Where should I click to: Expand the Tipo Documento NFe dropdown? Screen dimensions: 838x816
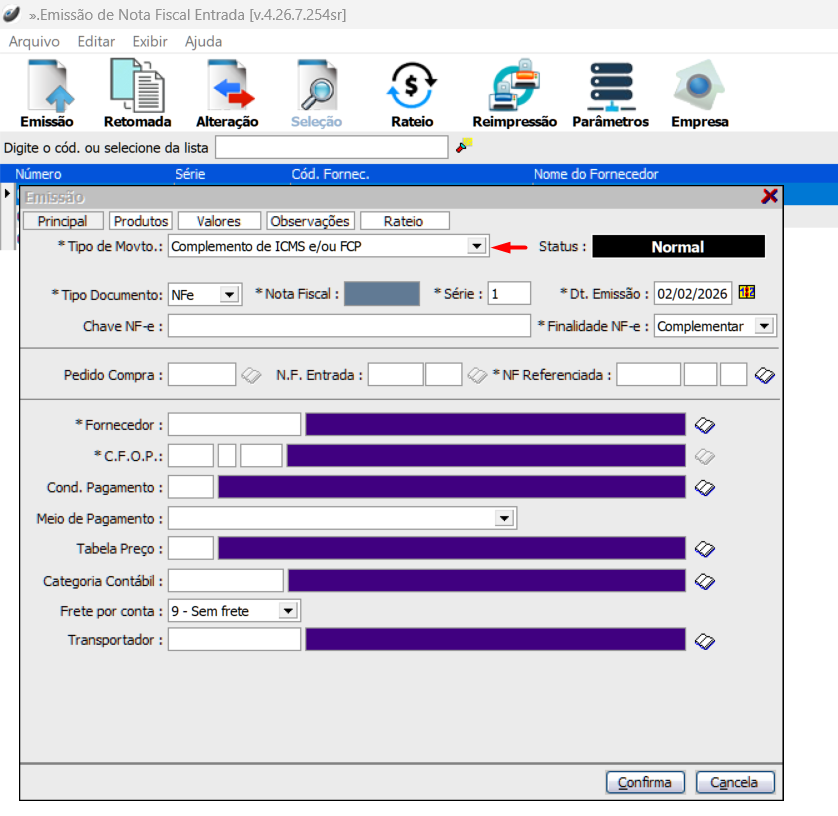[230, 294]
